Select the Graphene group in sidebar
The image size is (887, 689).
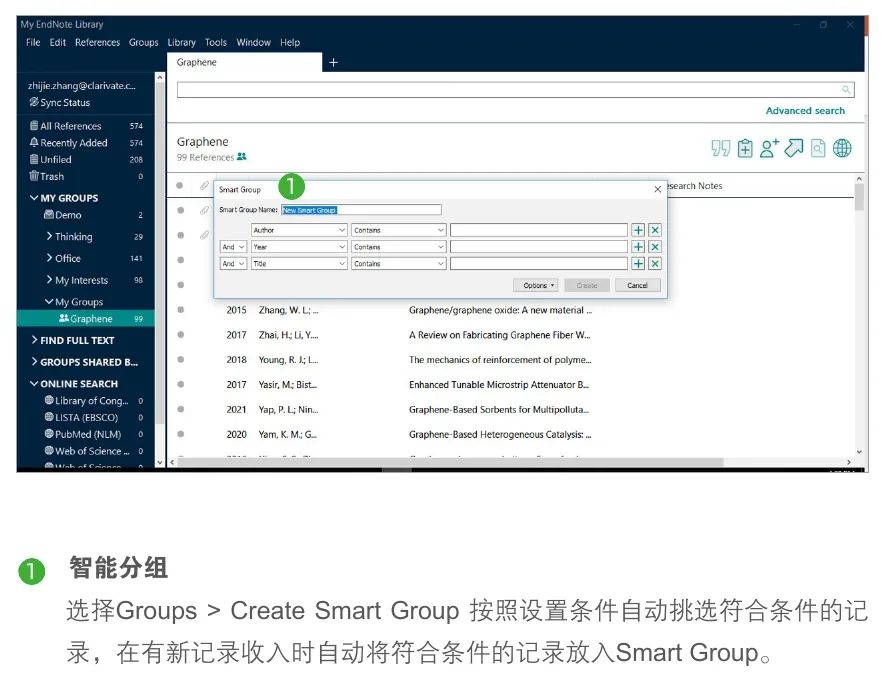click(86, 318)
